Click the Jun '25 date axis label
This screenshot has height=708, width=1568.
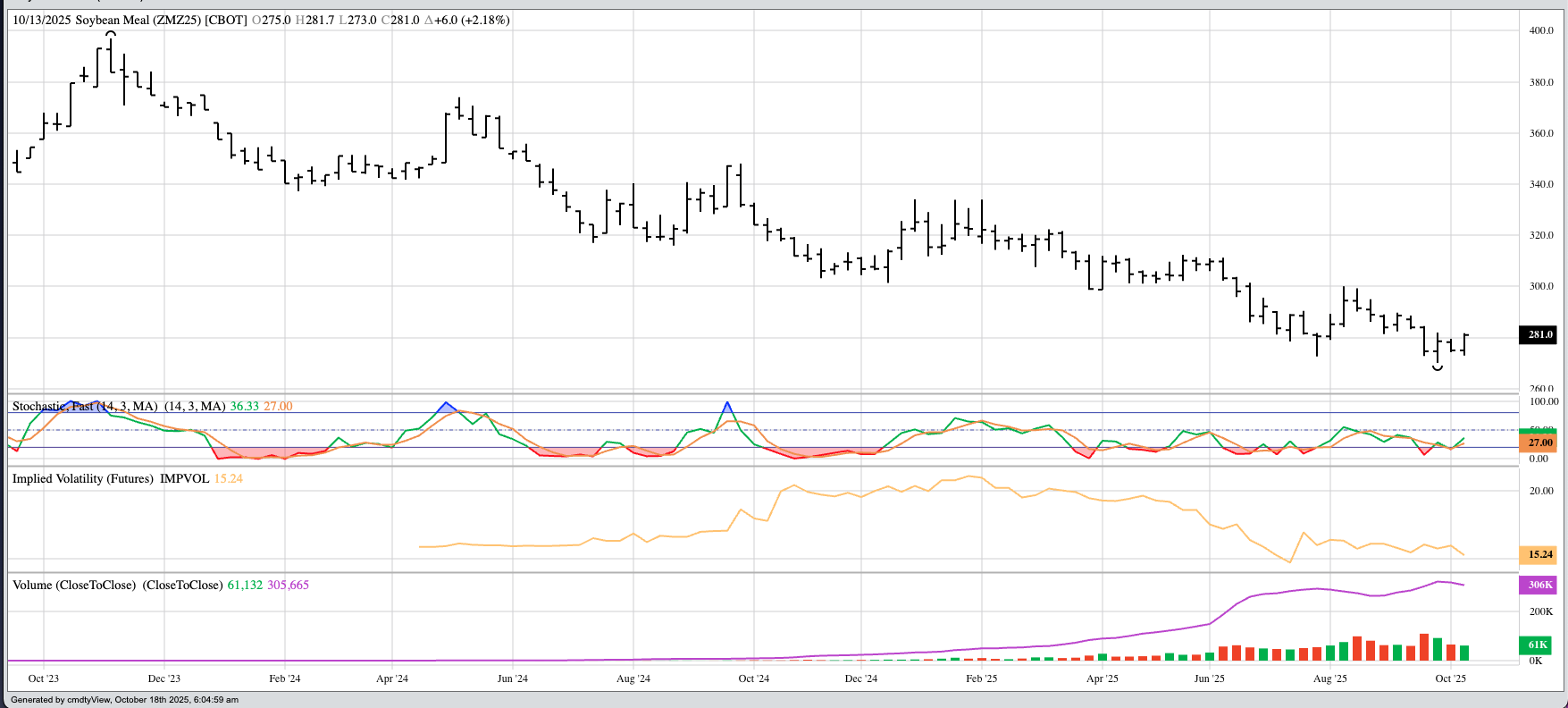click(1209, 678)
